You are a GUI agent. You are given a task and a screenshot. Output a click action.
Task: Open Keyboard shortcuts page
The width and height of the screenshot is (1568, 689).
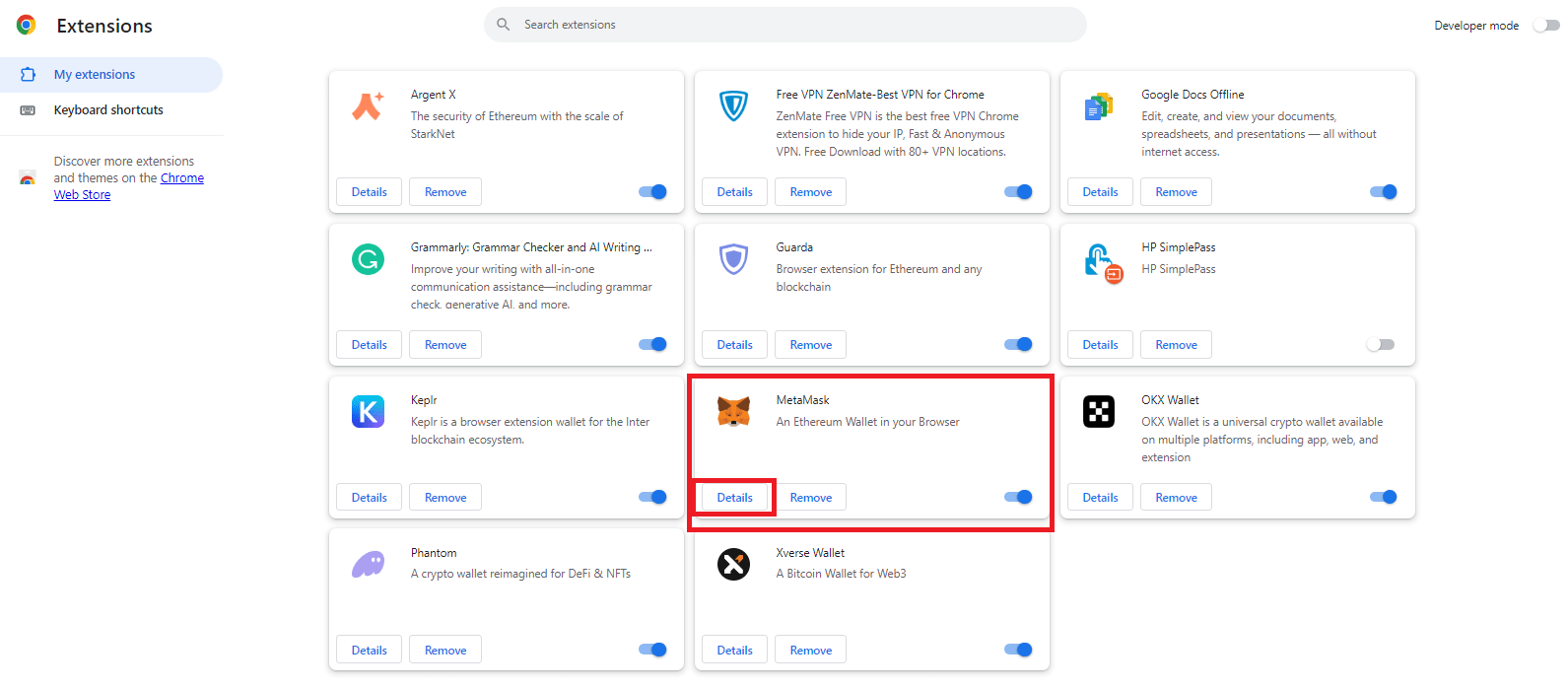[x=111, y=110]
